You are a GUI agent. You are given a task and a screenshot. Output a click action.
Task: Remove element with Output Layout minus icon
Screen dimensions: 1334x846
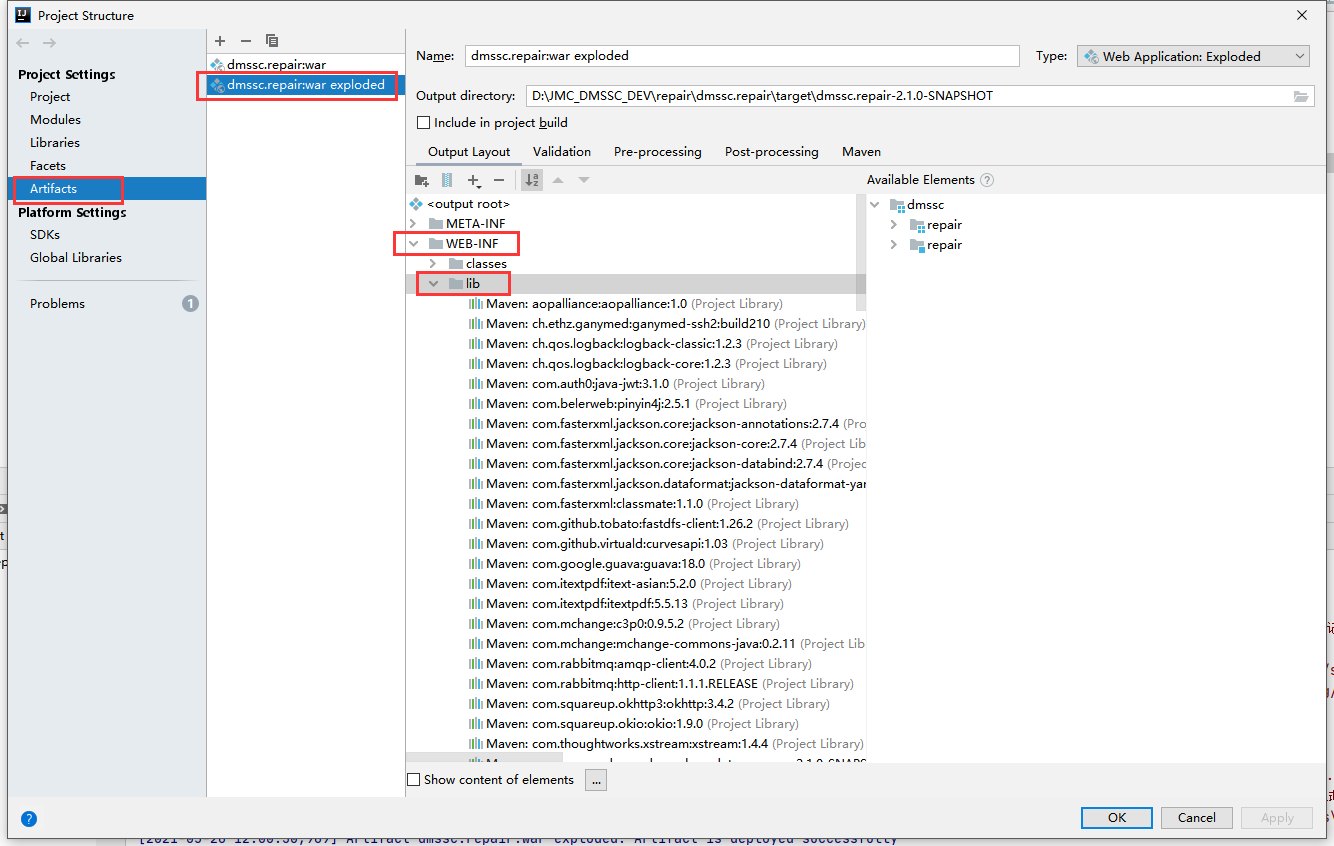point(499,180)
